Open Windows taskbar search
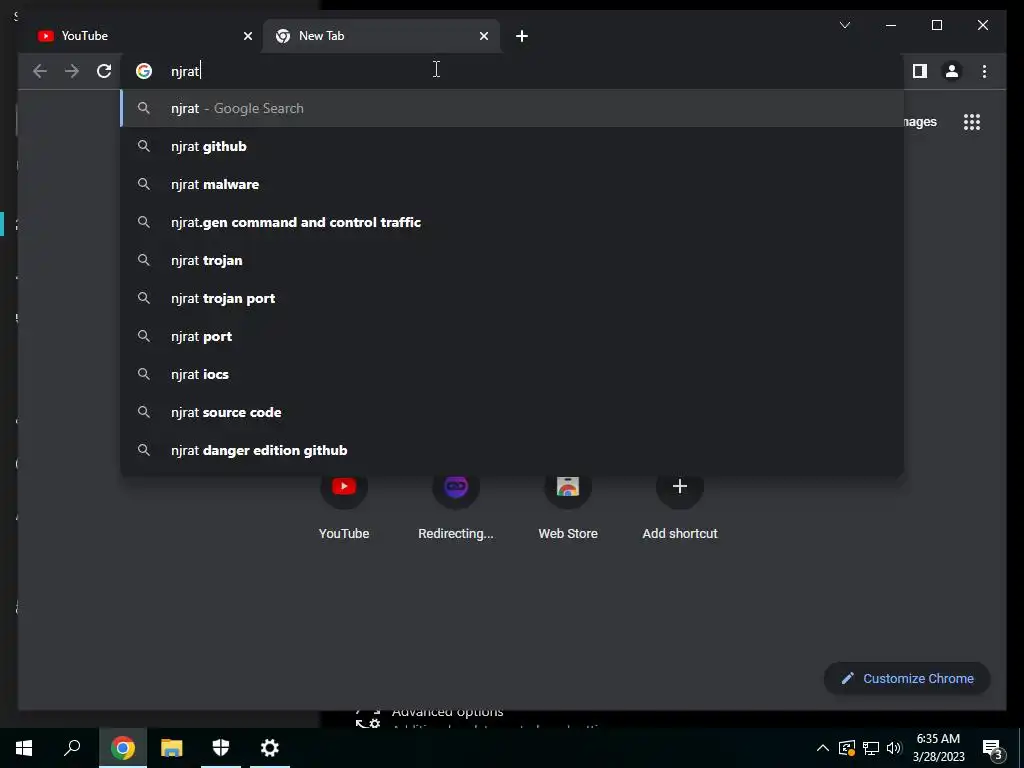Viewport: 1024px width, 768px height. (x=72, y=748)
